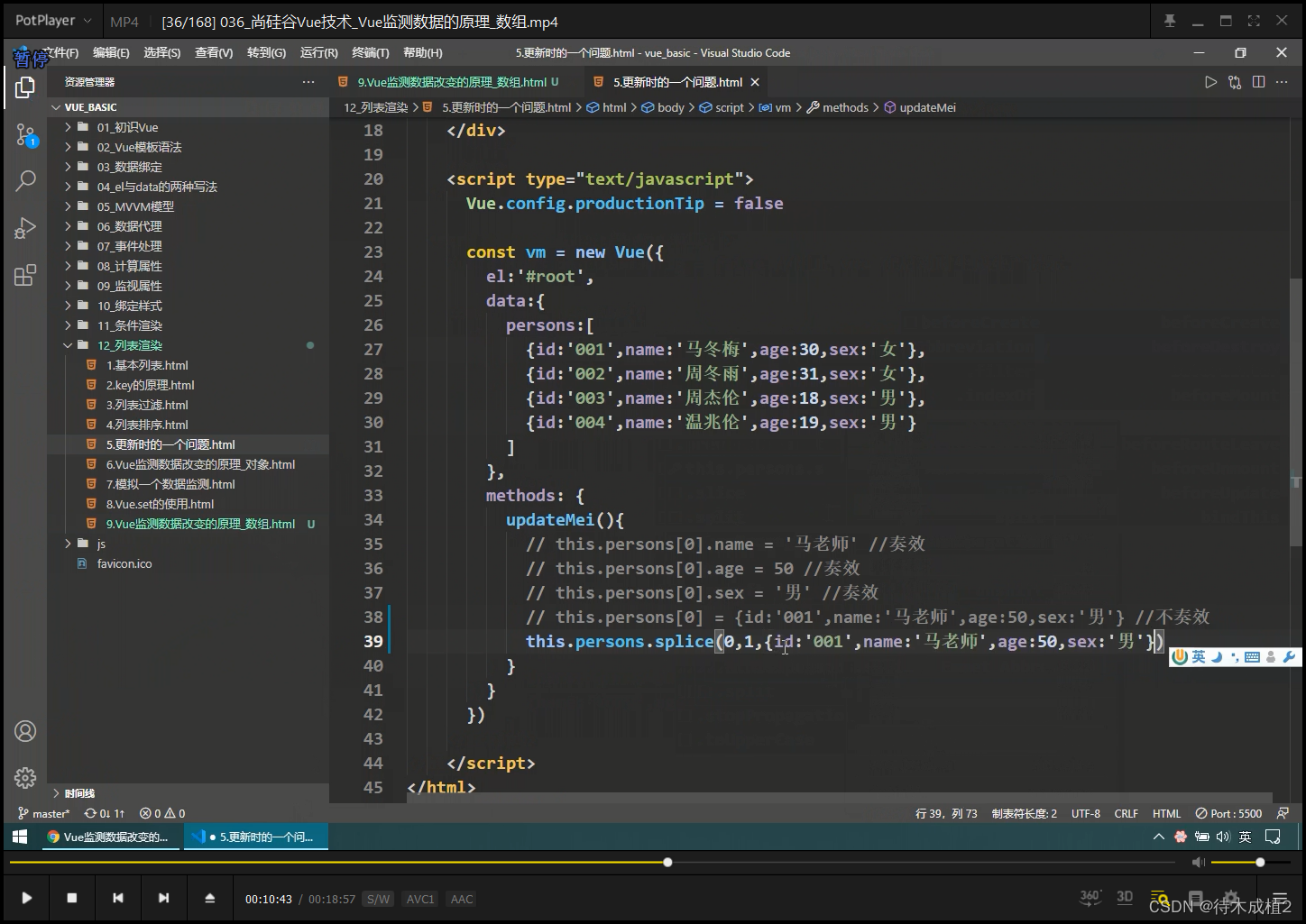This screenshot has width=1306, height=924.
Task: Click PotPlayer stop button
Action: tap(72, 898)
